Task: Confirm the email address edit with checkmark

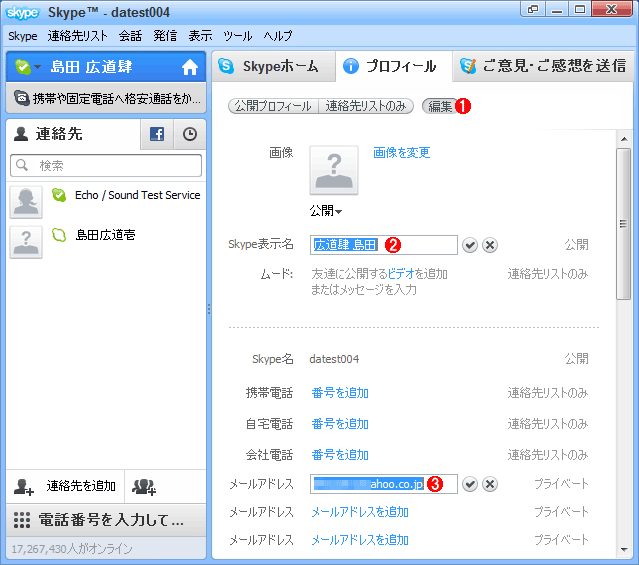Action: 470,484
